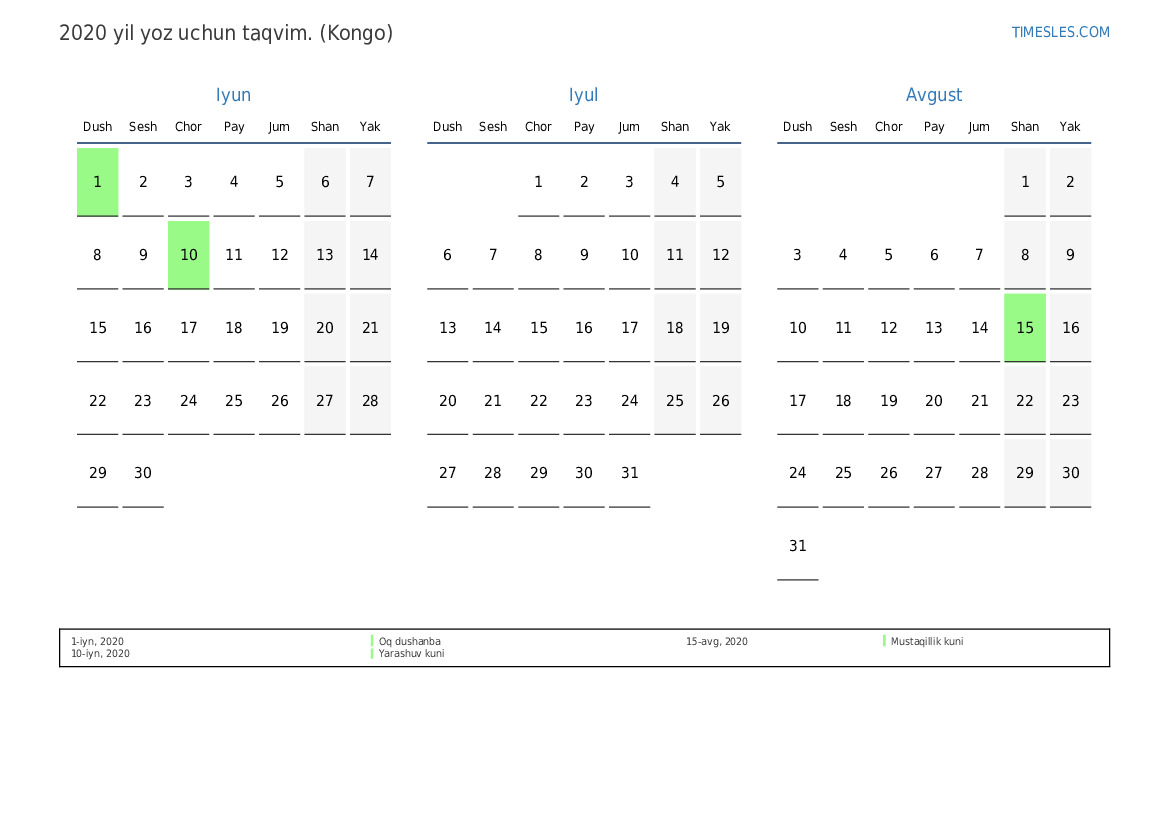Viewport: 1169px width, 827px height.
Task: Click the Dush header in Iyun
Action: (x=98, y=127)
